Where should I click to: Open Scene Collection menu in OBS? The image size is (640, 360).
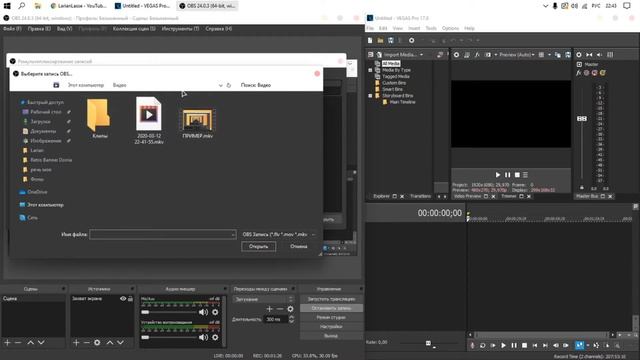coord(134,29)
